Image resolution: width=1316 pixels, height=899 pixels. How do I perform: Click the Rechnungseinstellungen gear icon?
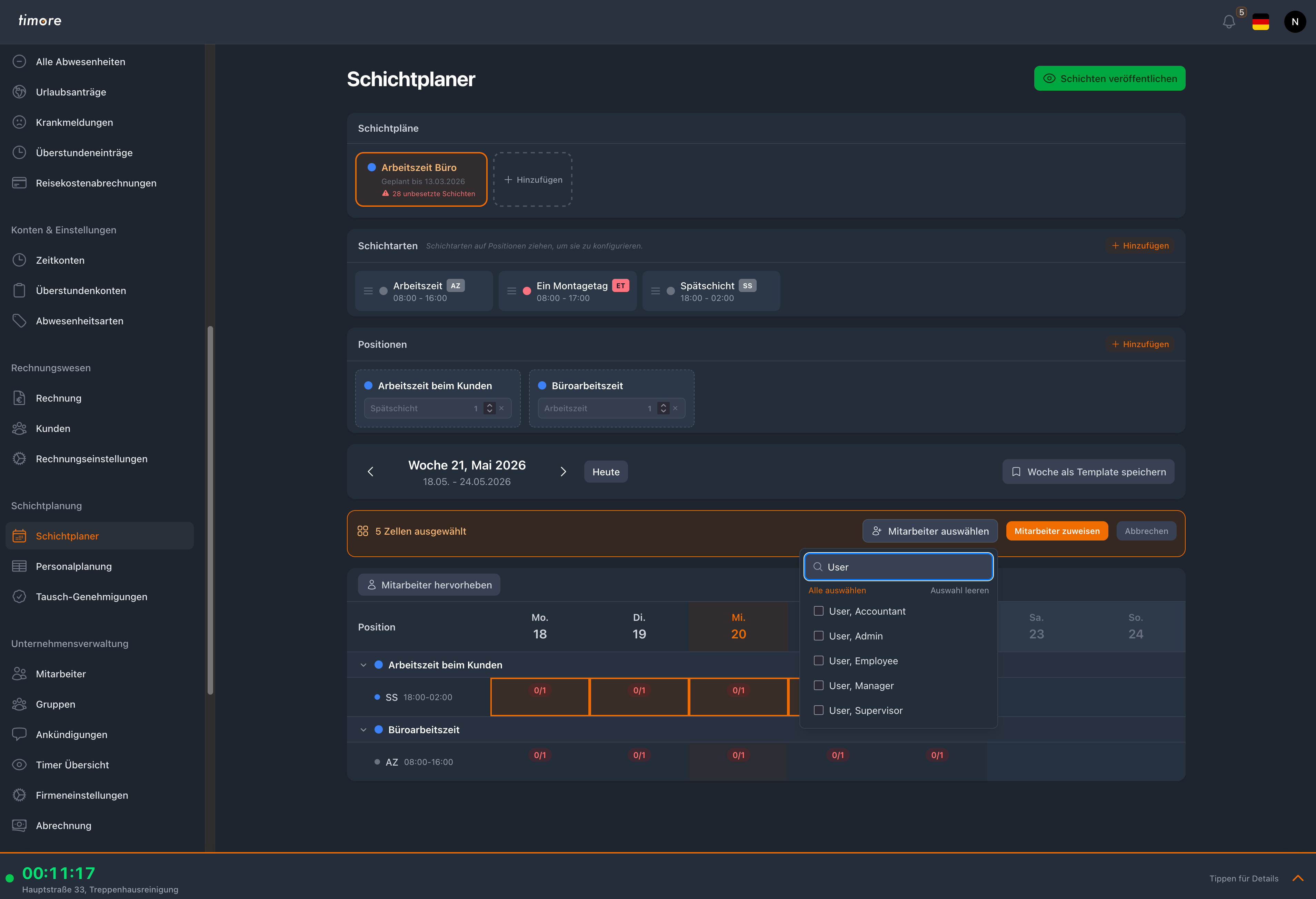pyautogui.click(x=19, y=458)
